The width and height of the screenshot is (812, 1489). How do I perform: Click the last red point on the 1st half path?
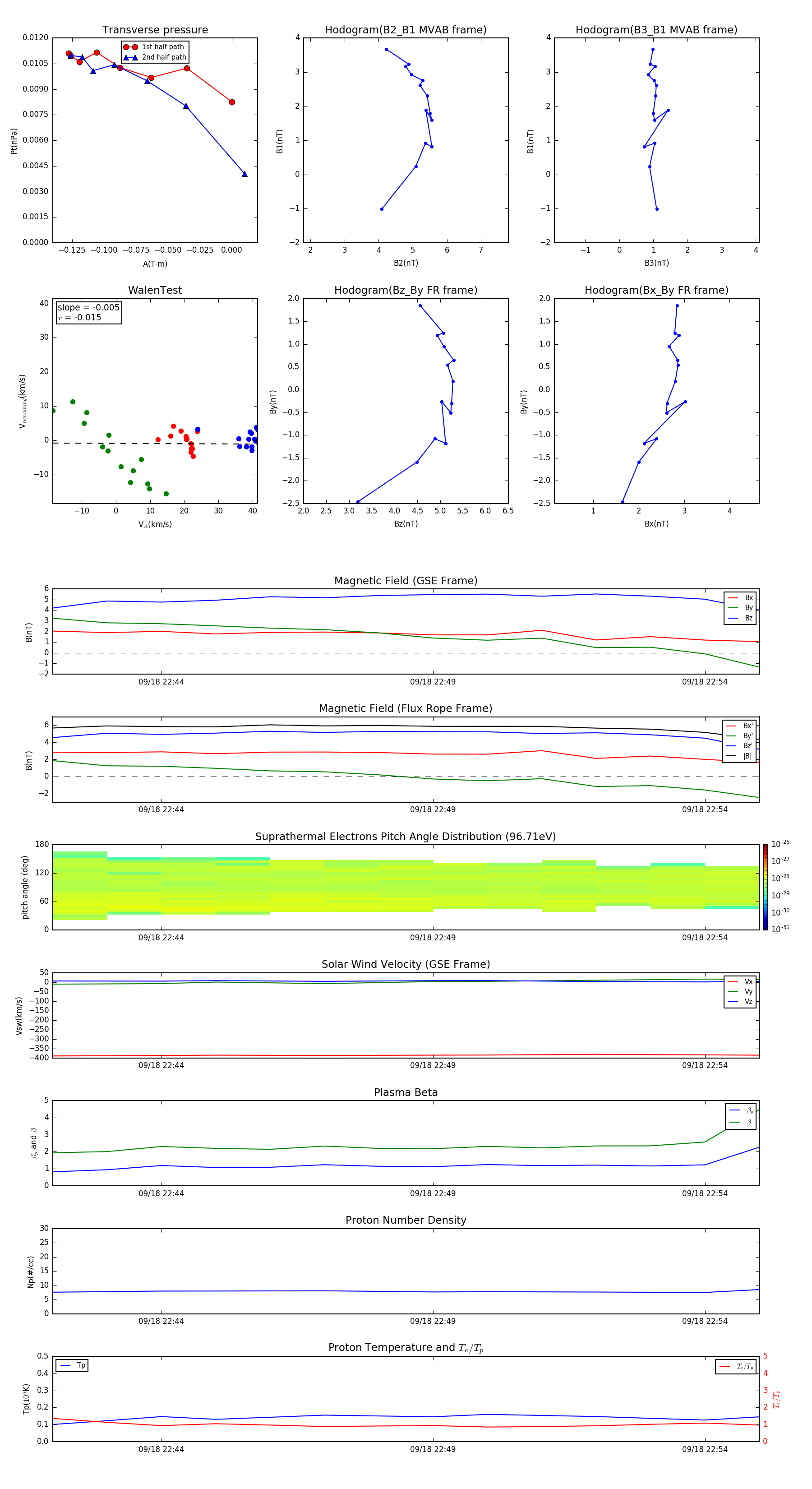(x=232, y=102)
